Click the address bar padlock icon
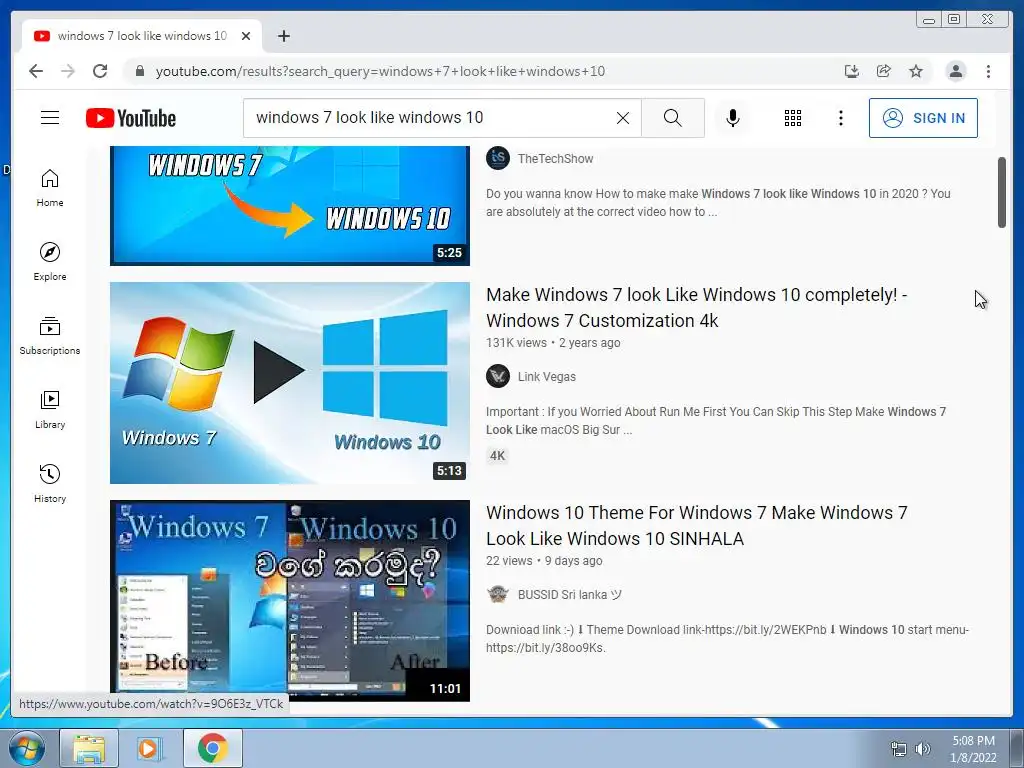Screen dimensions: 1024x768 click(x=139, y=71)
